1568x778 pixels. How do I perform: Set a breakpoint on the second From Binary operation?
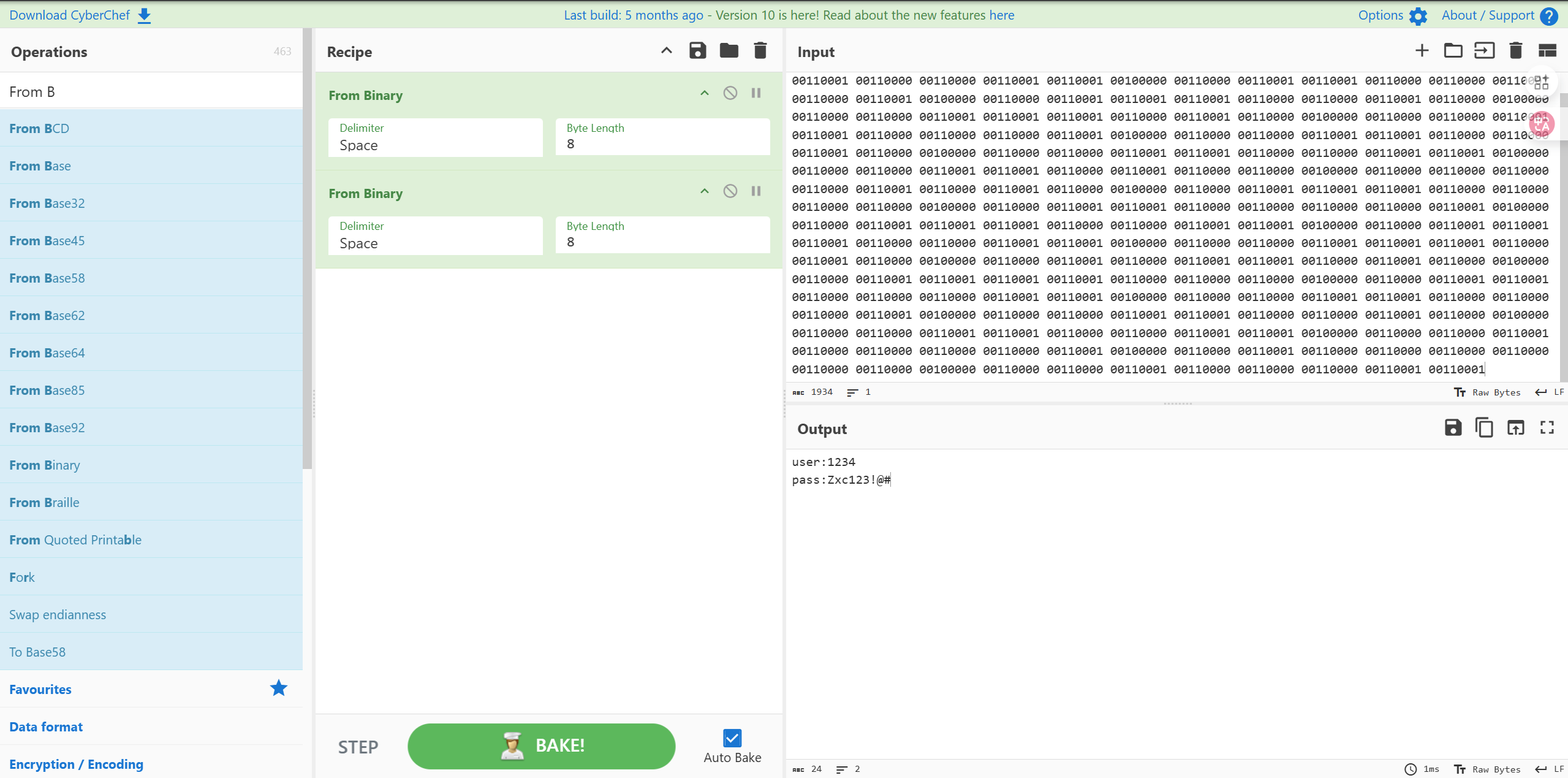coord(756,191)
